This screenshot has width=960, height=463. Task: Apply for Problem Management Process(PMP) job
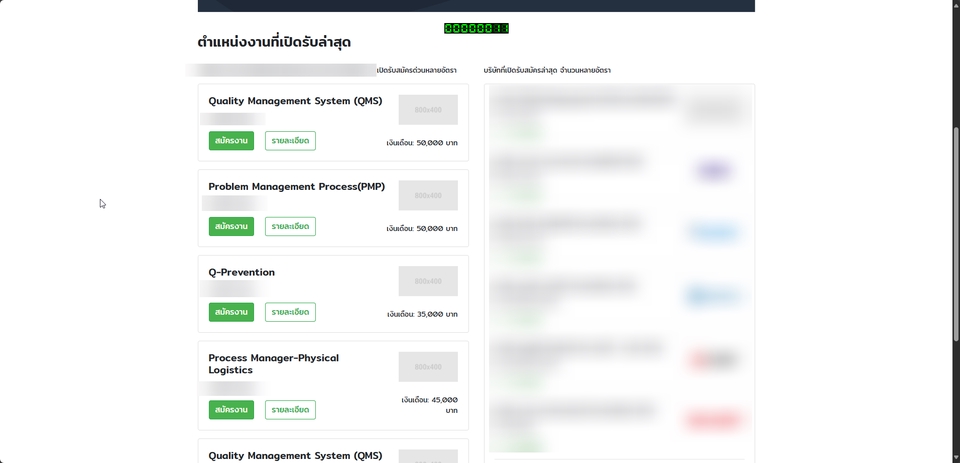[231, 226]
